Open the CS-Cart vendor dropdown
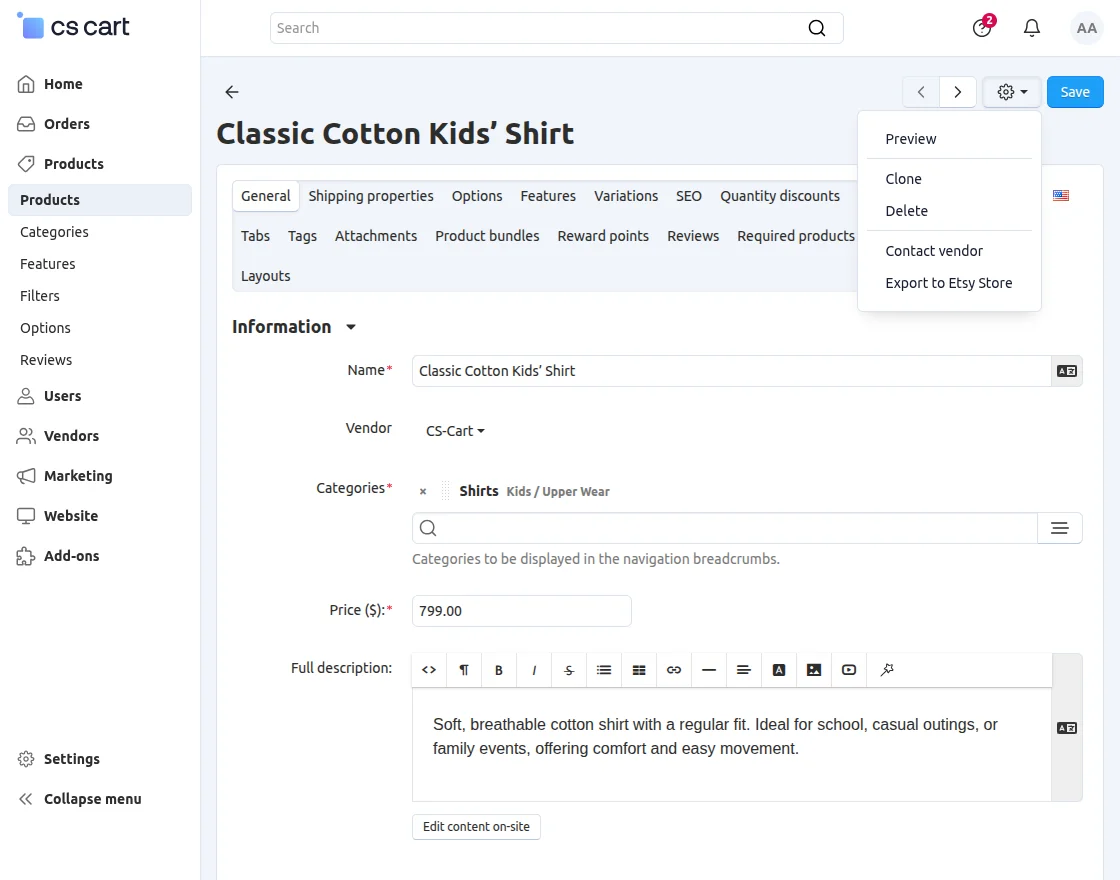1120x880 pixels. tap(455, 431)
